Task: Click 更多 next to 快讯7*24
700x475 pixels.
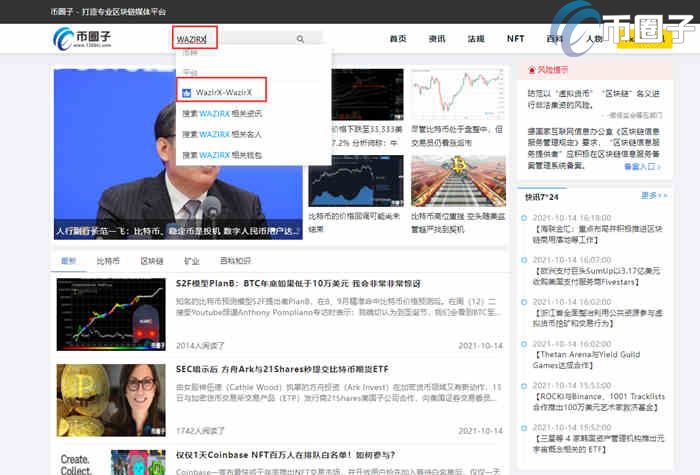Action: click(x=654, y=196)
